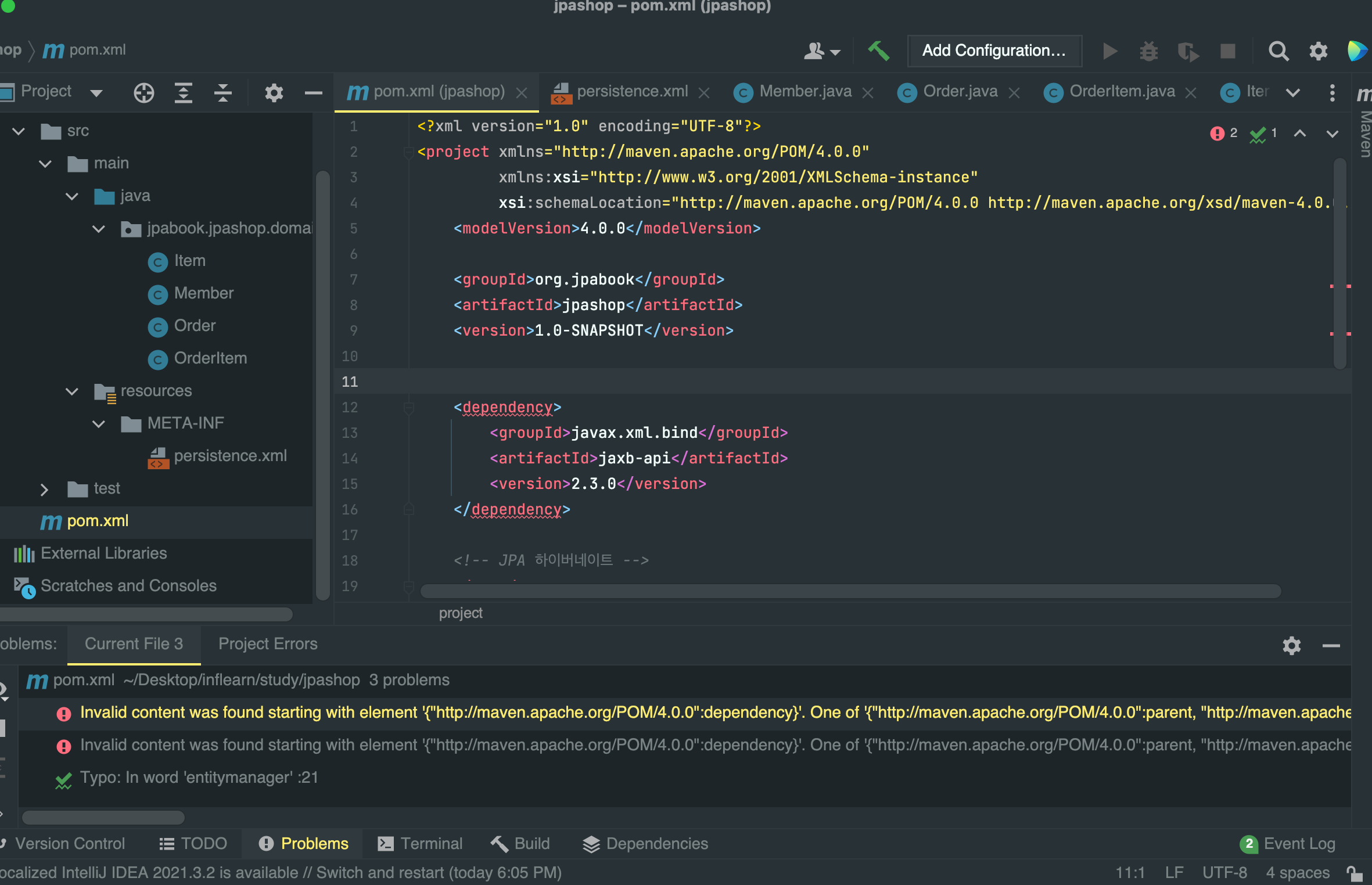This screenshot has width=1372, height=885.
Task: Click the error count indicator in editor
Action: tap(1223, 134)
